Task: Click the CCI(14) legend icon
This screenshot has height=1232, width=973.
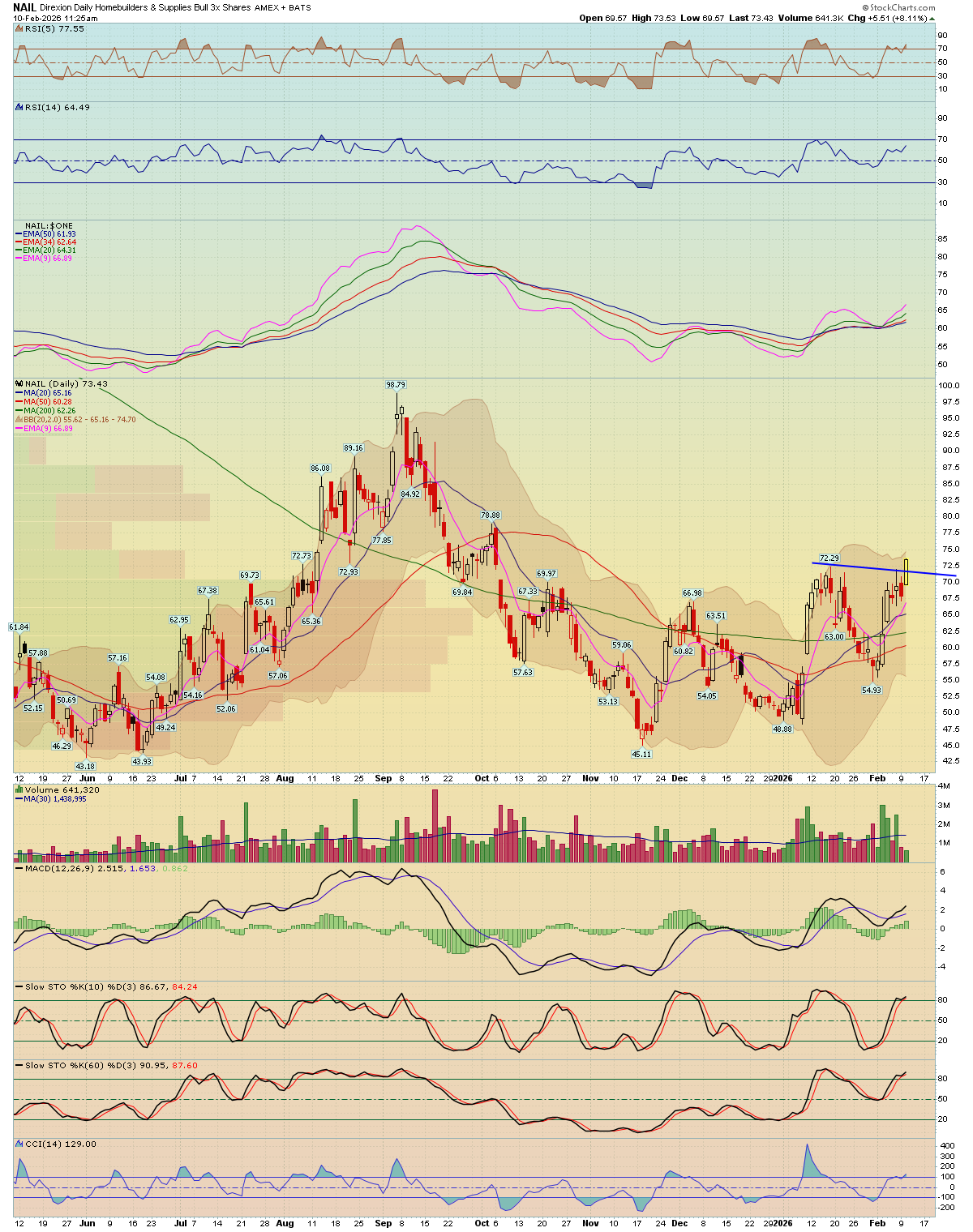Action: coord(19,1144)
